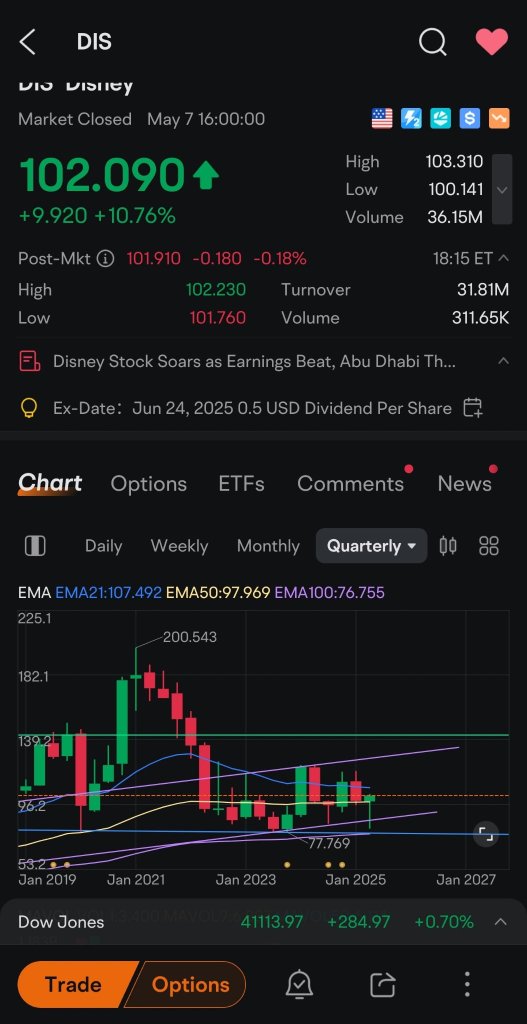The width and height of the screenshot is (527, 1024).
Task: Expand the Dow Jones index bar chevron
Action: pos(500,922)
